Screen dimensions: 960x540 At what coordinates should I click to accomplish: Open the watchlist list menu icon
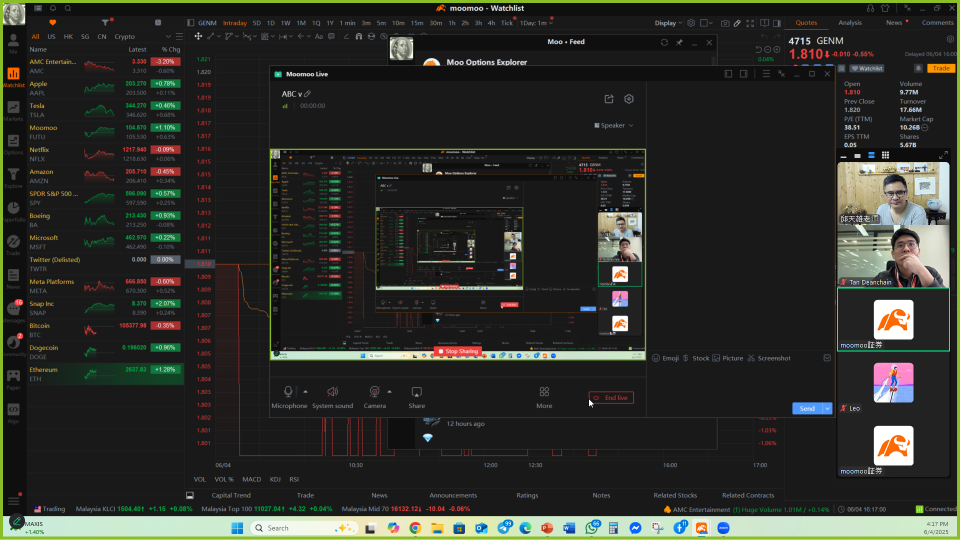pyautogui.click(x=179, y=37)
